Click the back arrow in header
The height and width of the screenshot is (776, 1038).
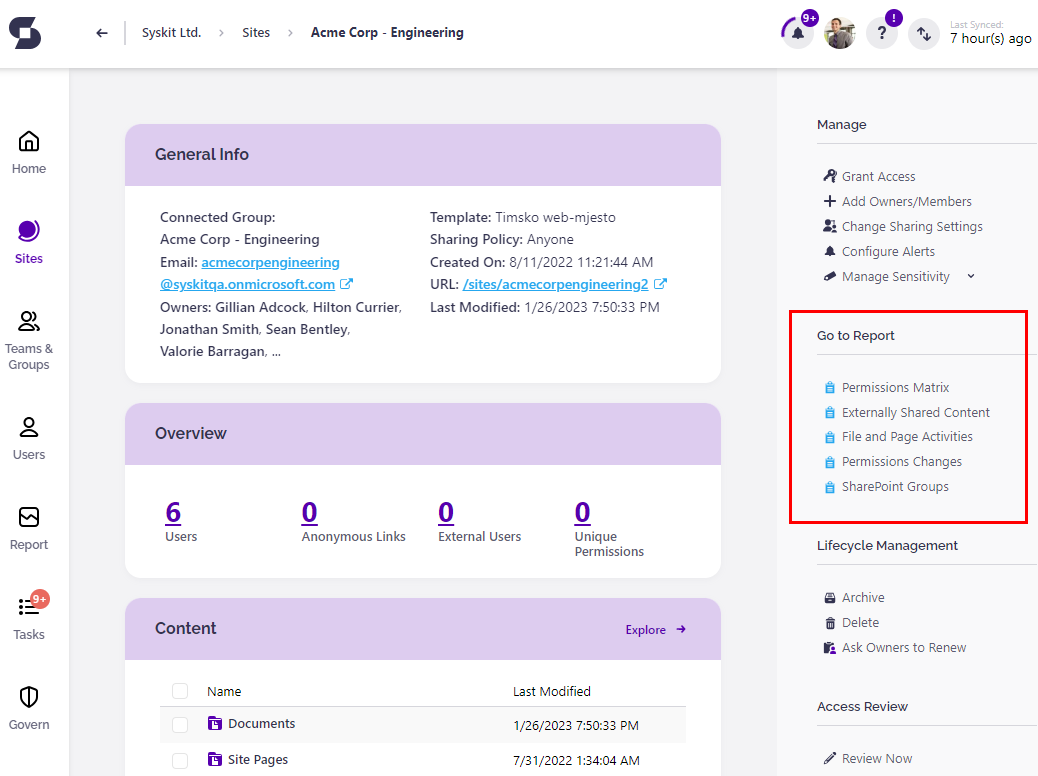(102, 33)
